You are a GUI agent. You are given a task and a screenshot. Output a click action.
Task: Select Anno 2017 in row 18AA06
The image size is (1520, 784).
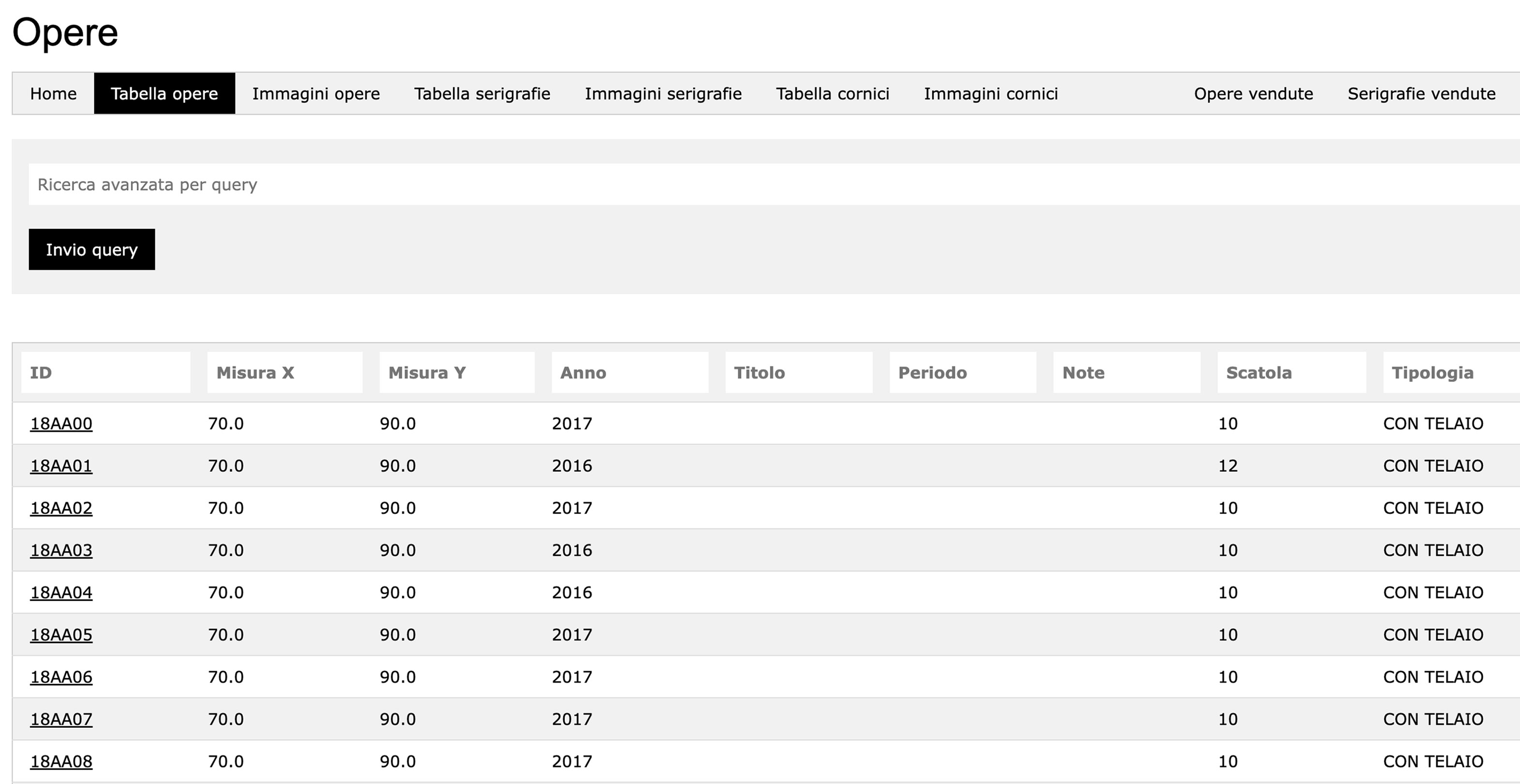coord(572,677)
